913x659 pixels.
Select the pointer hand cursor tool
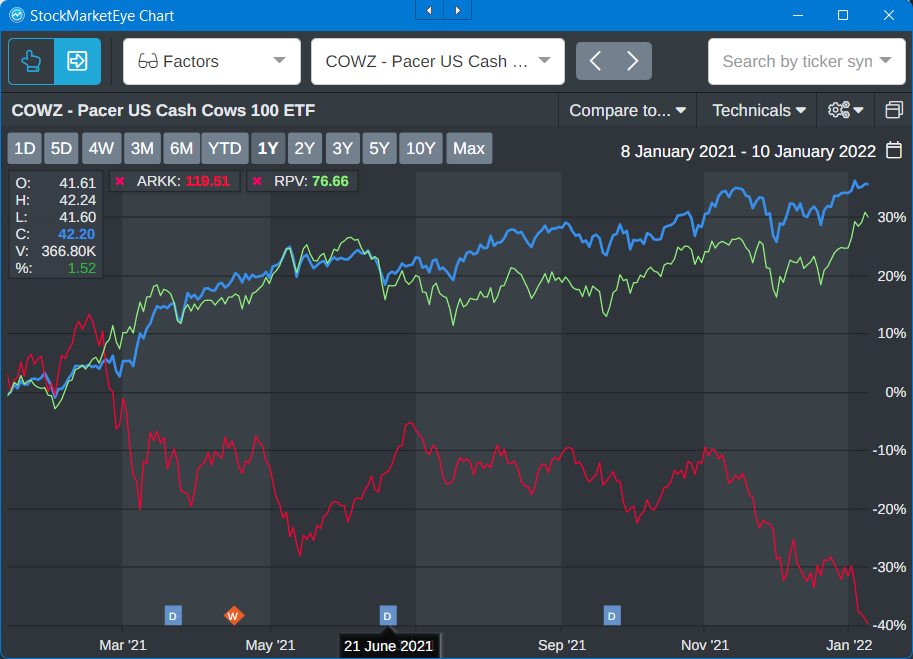pos(31,61)
